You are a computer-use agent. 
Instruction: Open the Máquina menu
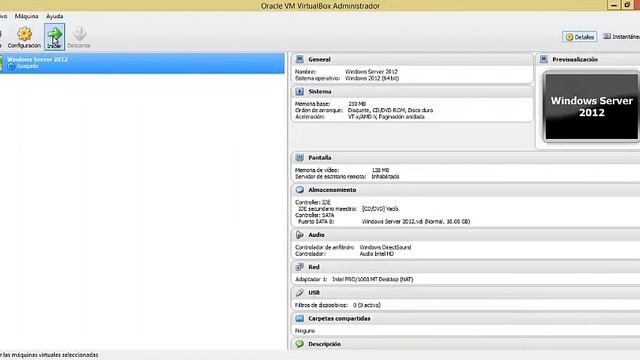click(x=27, y=16)
